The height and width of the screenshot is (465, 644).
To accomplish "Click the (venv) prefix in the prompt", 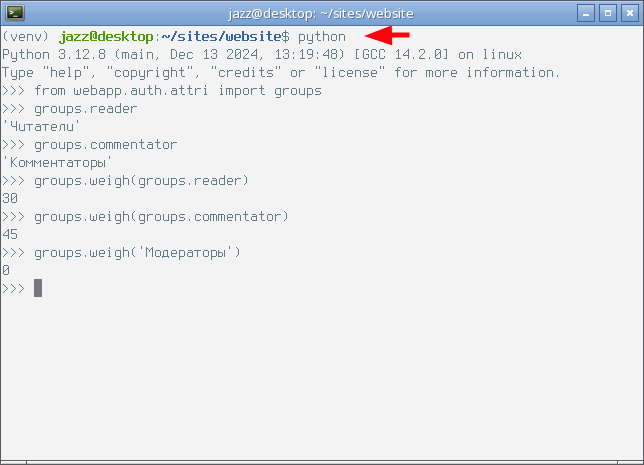I will 25,37.
